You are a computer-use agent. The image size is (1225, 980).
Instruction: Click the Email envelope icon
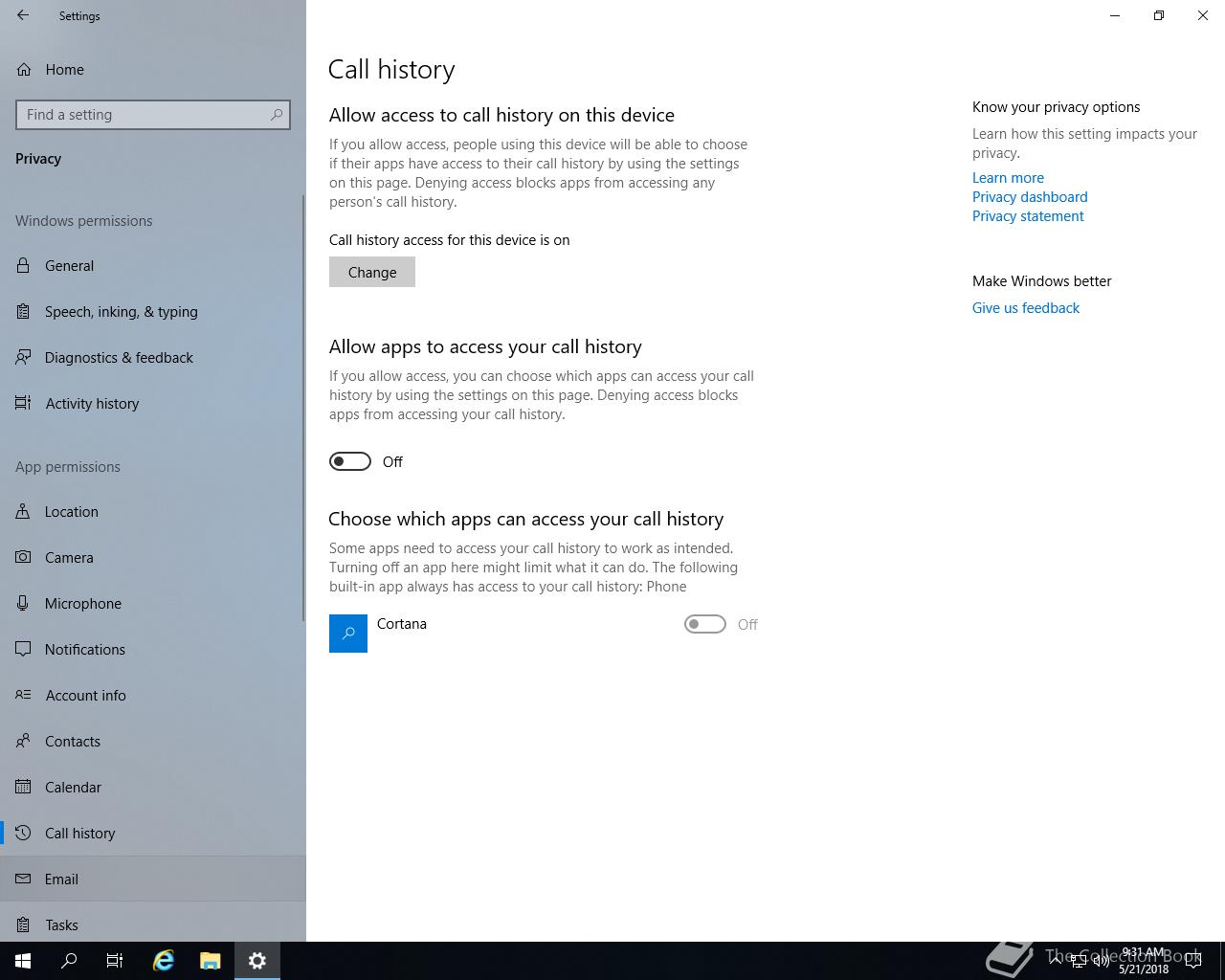(23, 879)
